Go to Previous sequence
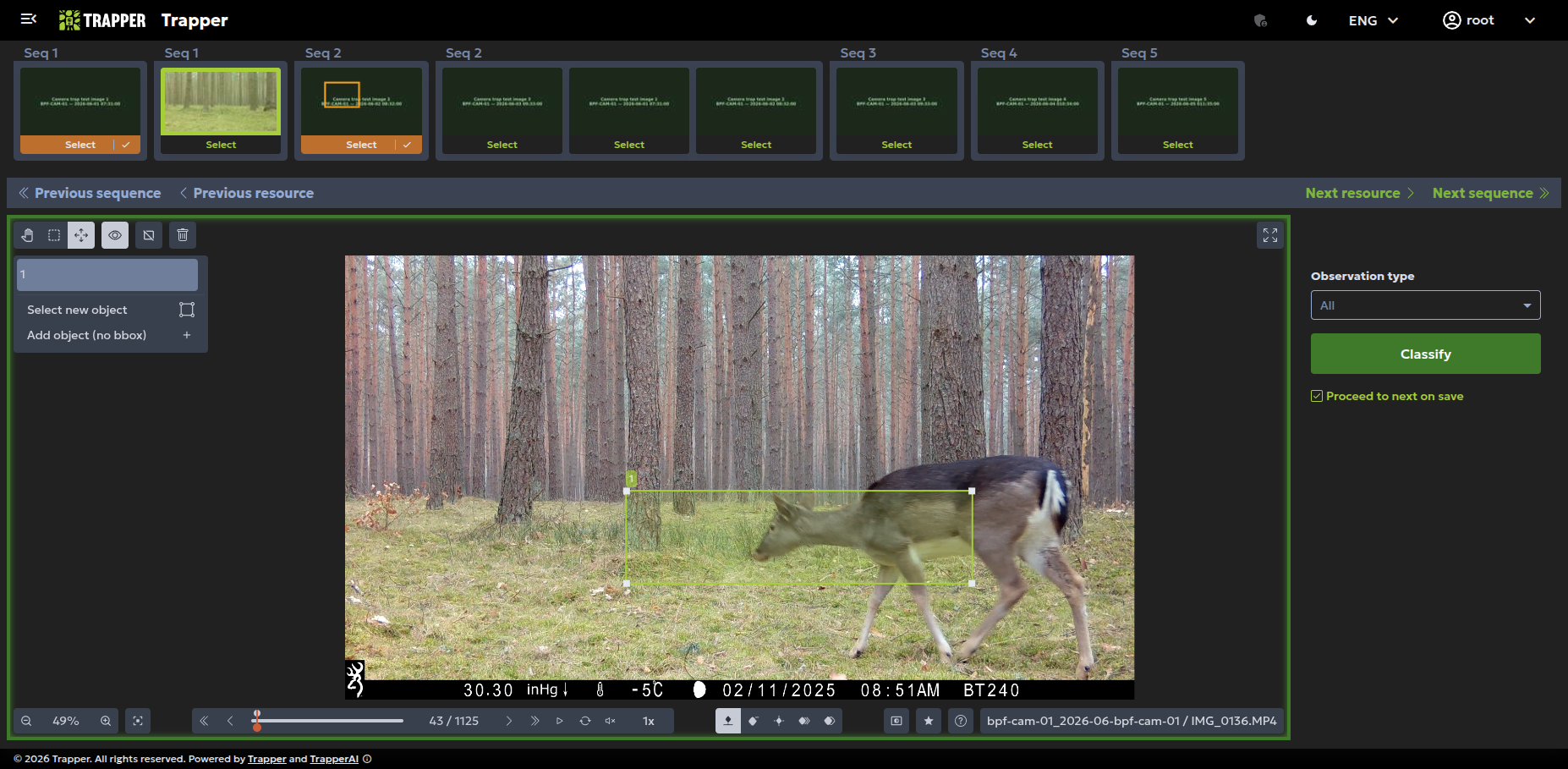 coord(90,193)
